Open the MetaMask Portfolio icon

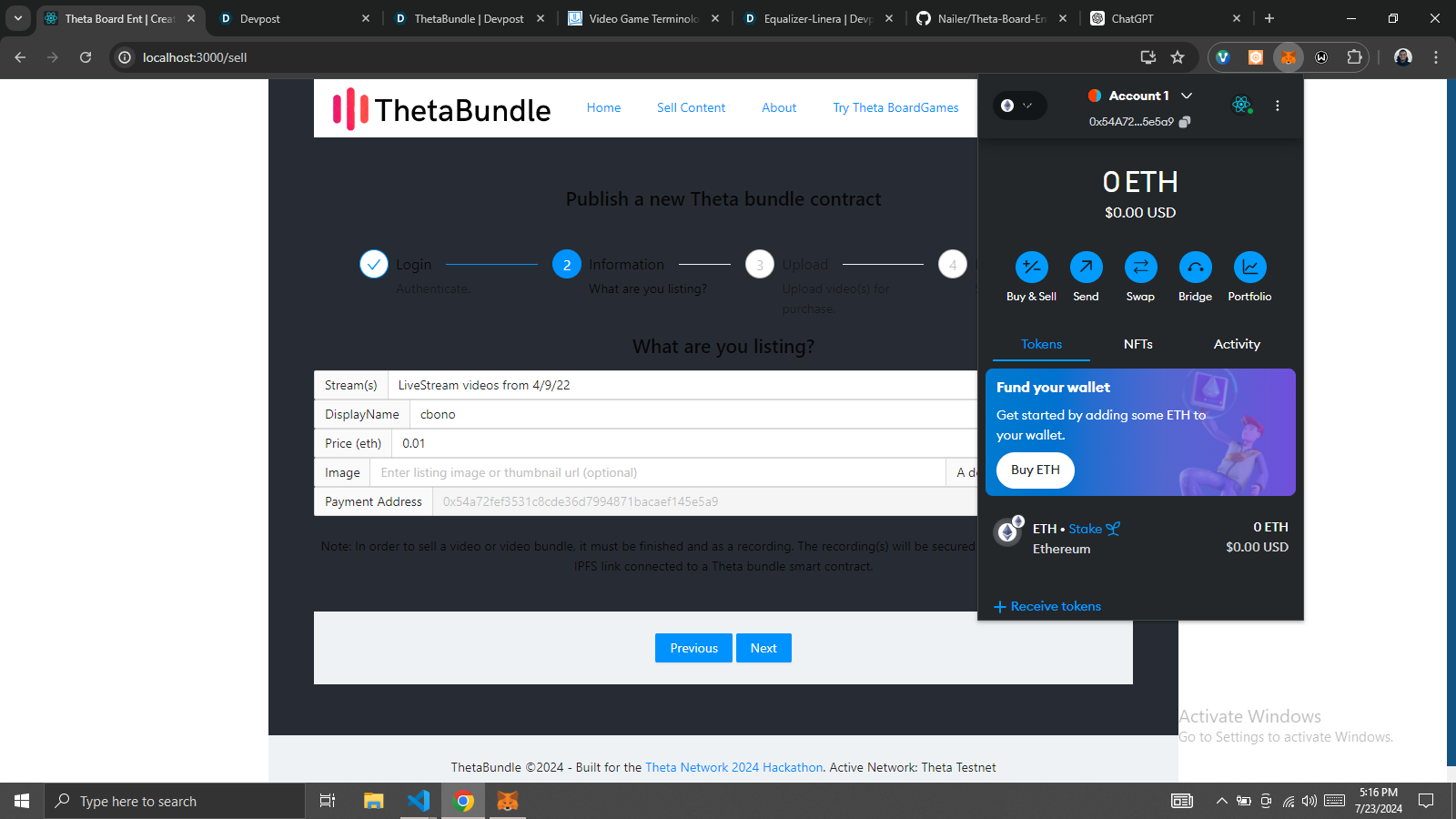(x=1249, y=268)
